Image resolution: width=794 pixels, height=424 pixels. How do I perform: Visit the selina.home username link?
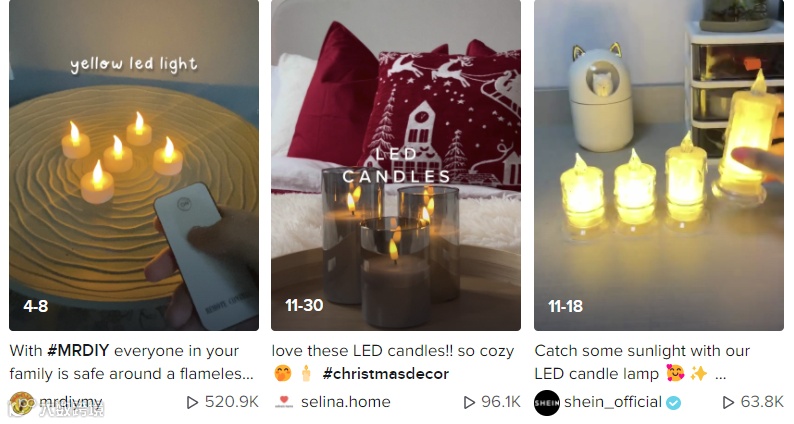tap(346, 402)
